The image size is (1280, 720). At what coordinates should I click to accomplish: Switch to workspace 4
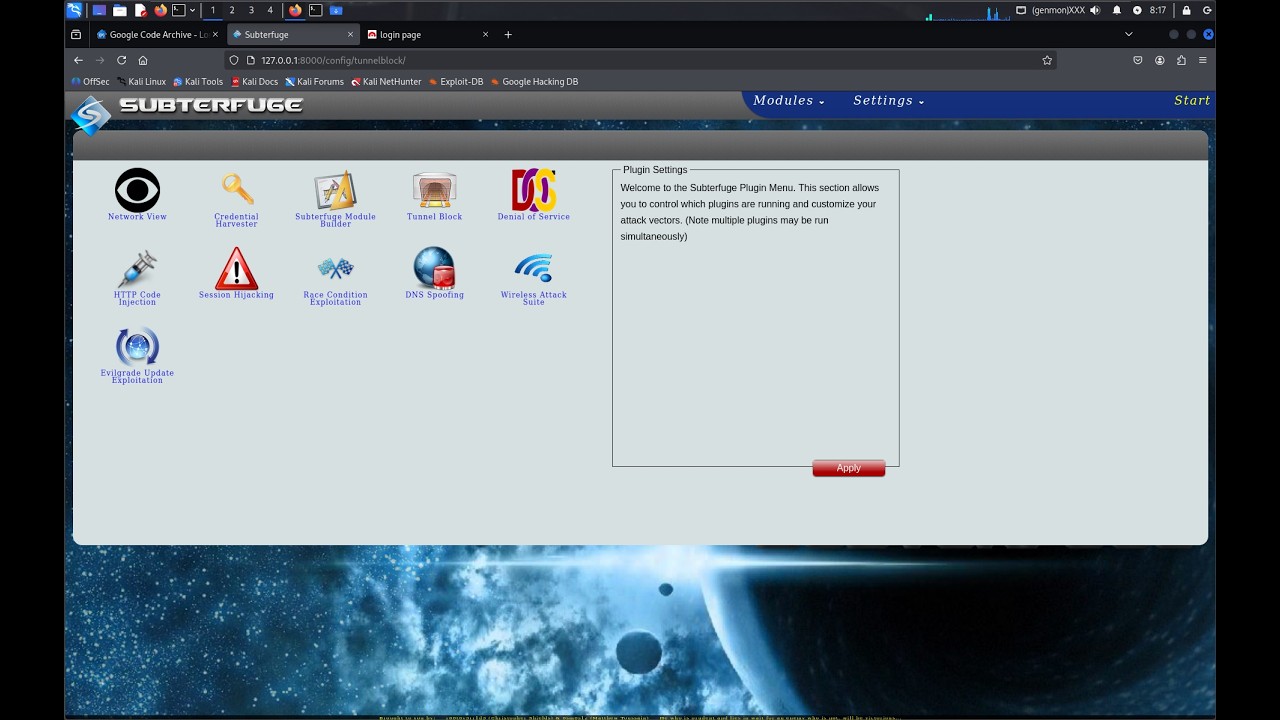(x=270, y=10)
